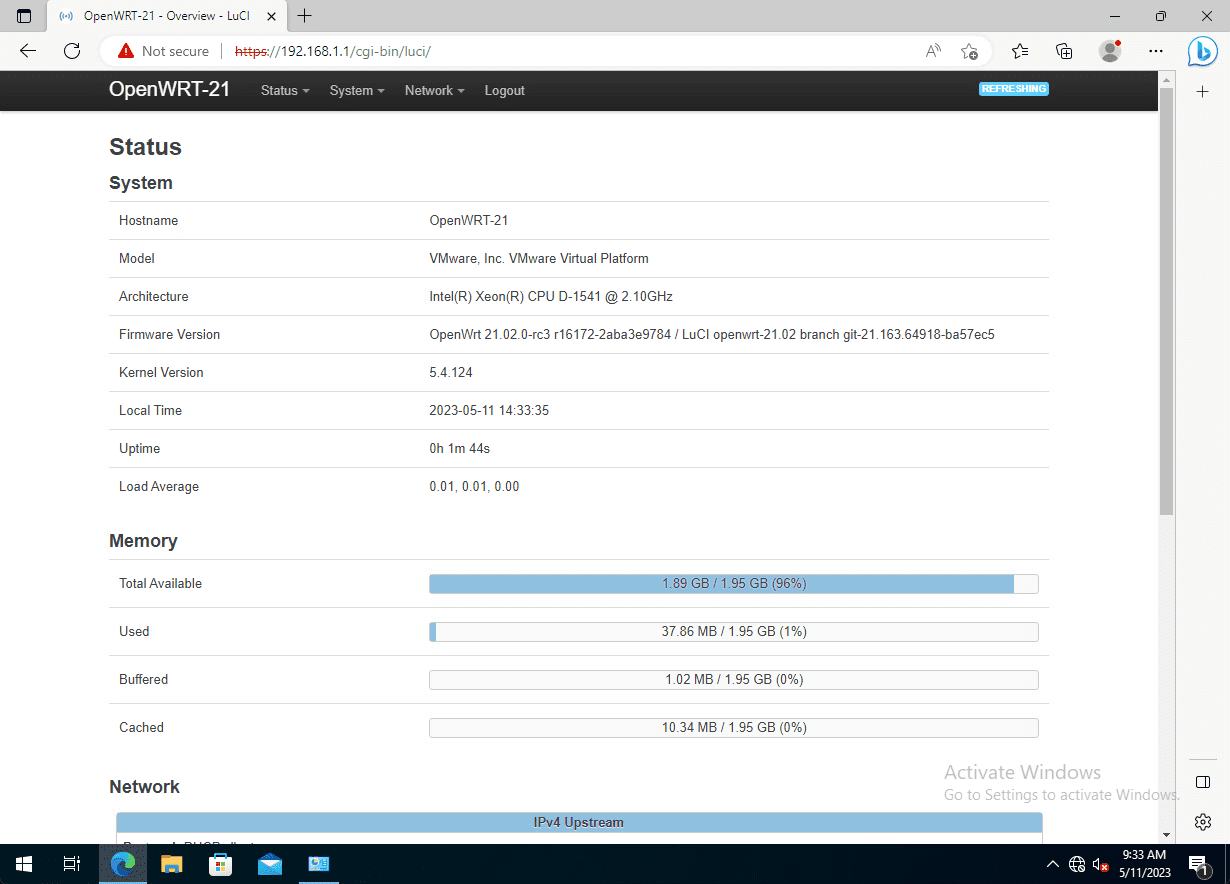Viewport: 1230px width, 884px height.
Task: Toggle the sidebar layout icon
Action: 1203,781
